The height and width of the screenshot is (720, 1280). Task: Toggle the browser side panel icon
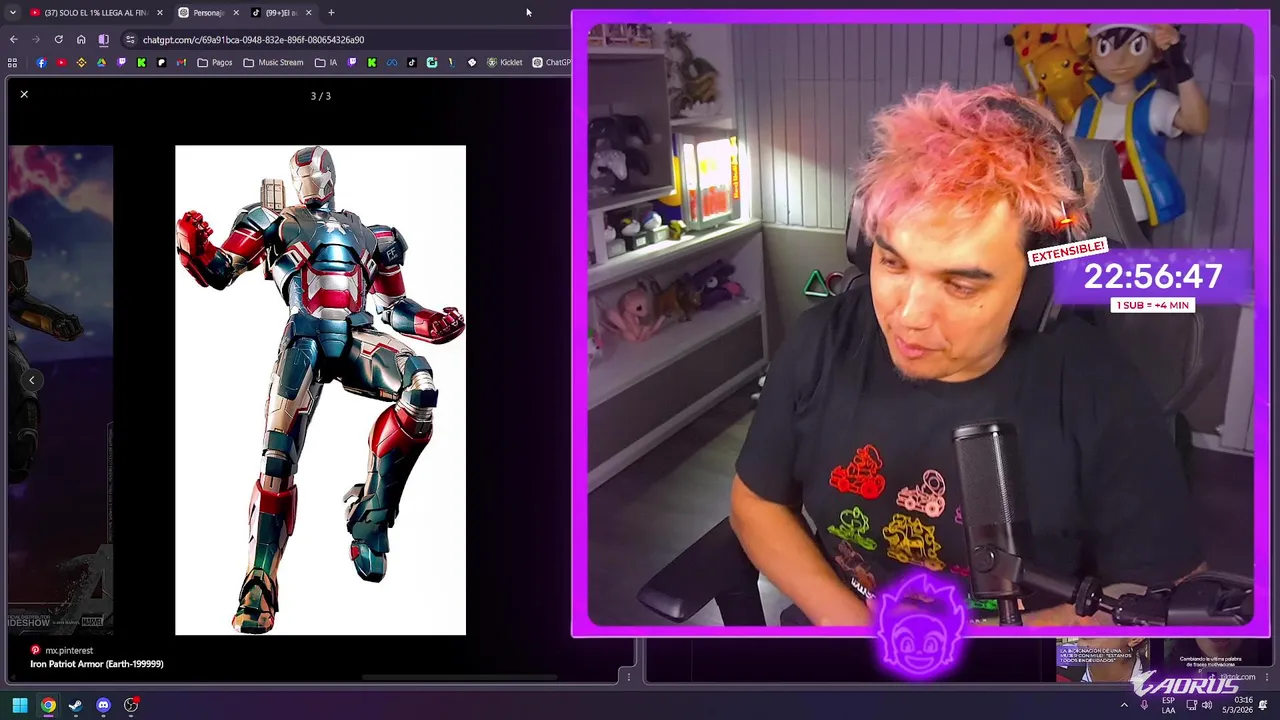click(x=103, y=39)
